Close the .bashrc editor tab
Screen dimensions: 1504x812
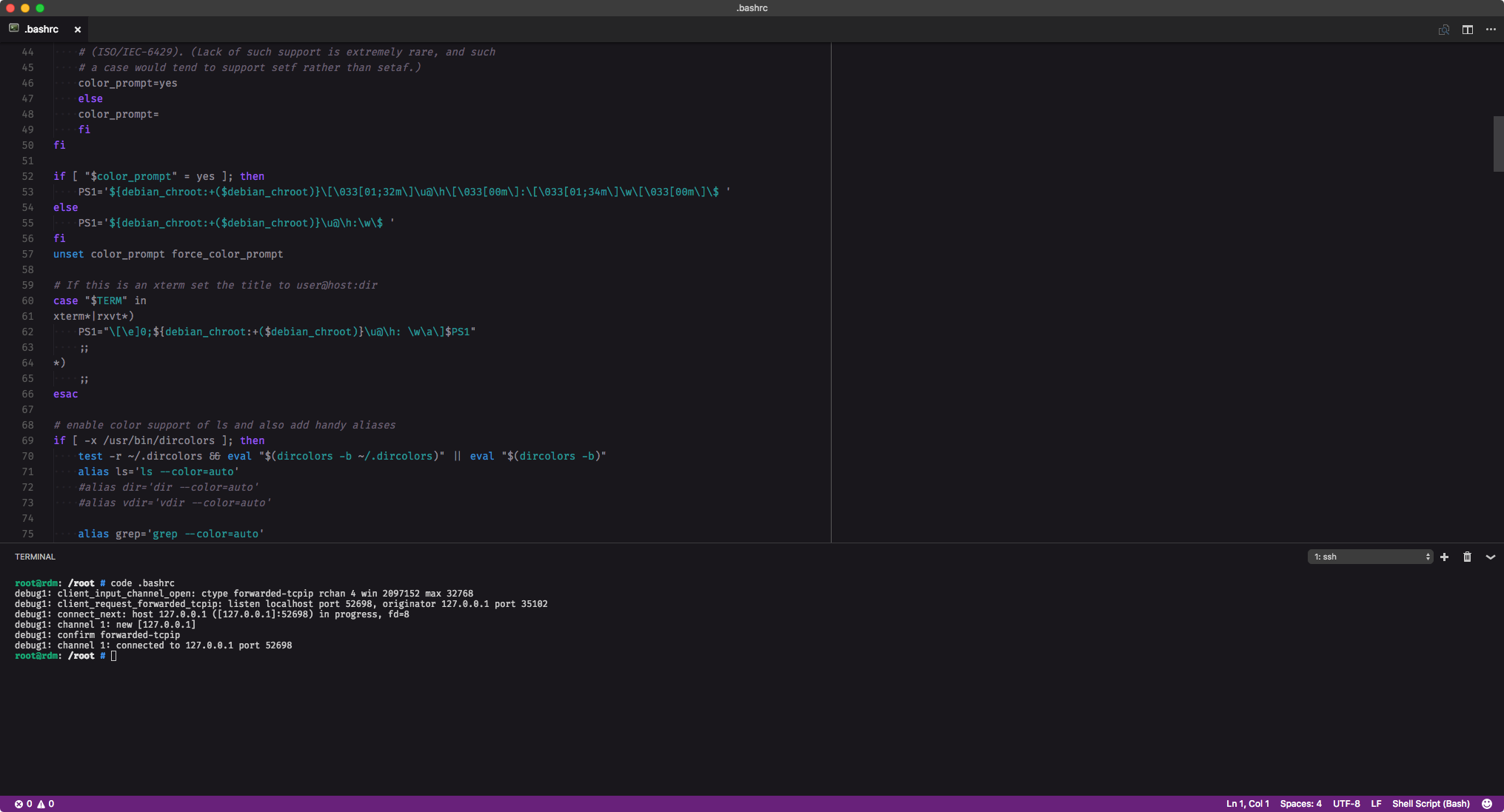coord(77,30)
